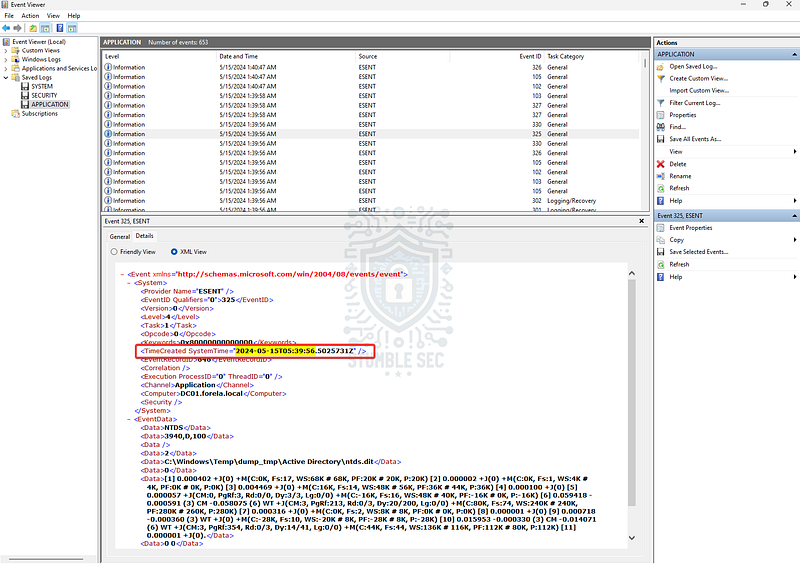Click the Save All Events As disk icon

coord(660,139)
